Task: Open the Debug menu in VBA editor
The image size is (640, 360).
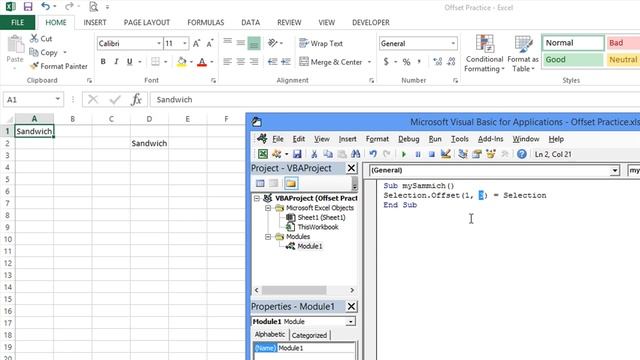Action: 409,139
